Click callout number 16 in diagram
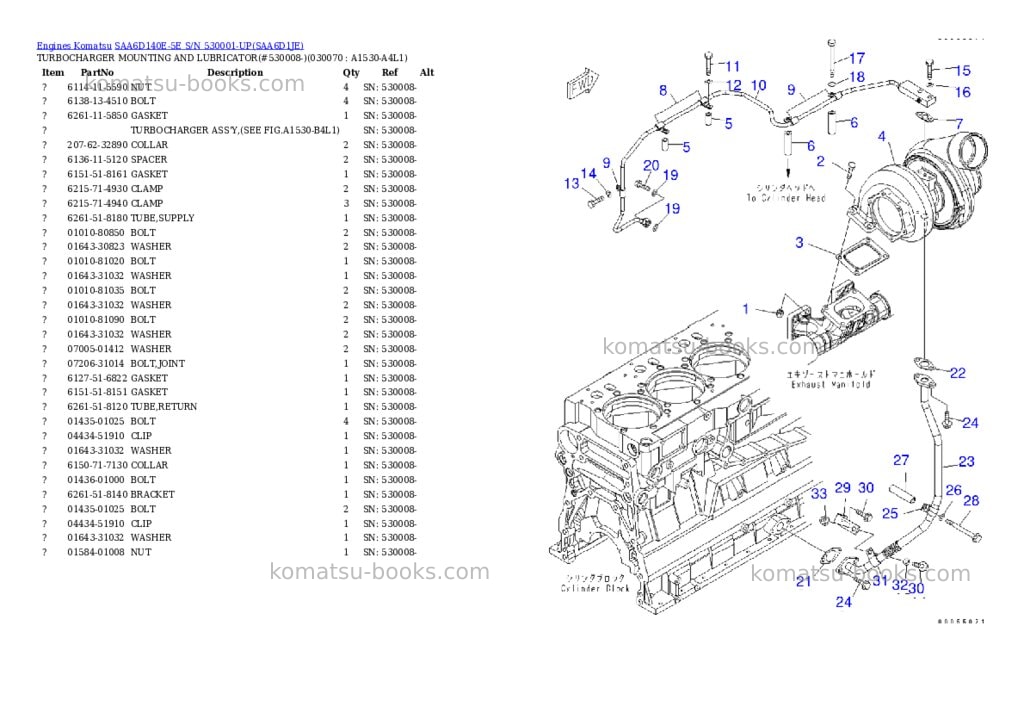 [x=963, y=92]
